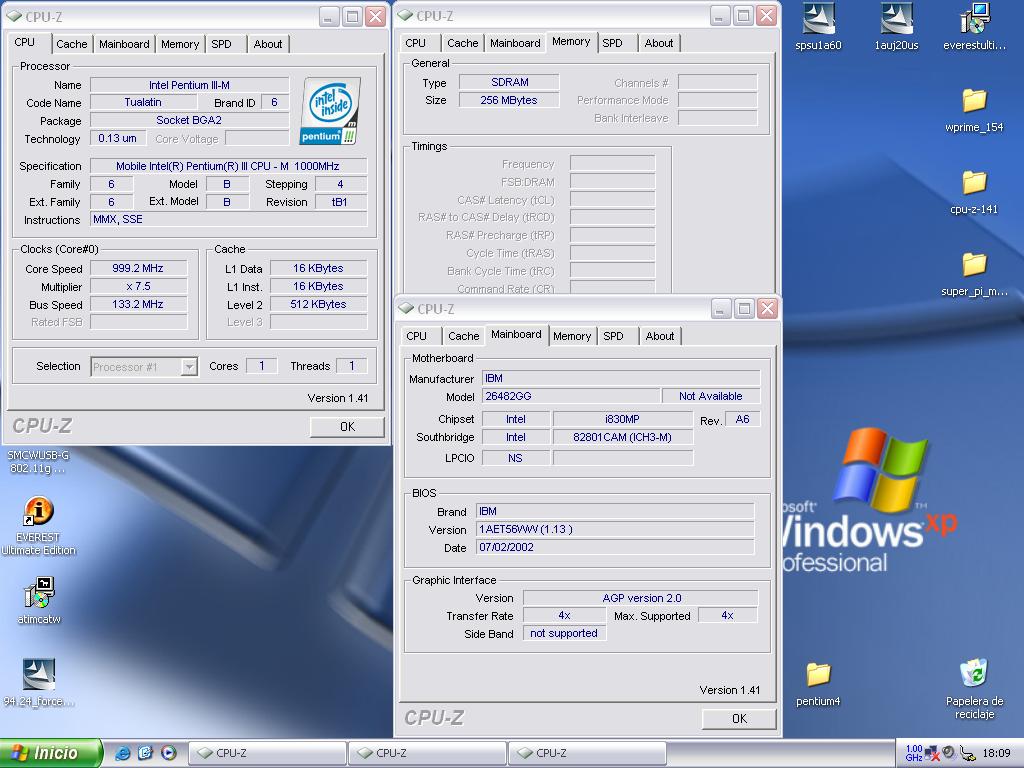Screen dimensions: 1024x768
Task: Select the super_pi_m... folder
Action: click(x=974, y=274)
